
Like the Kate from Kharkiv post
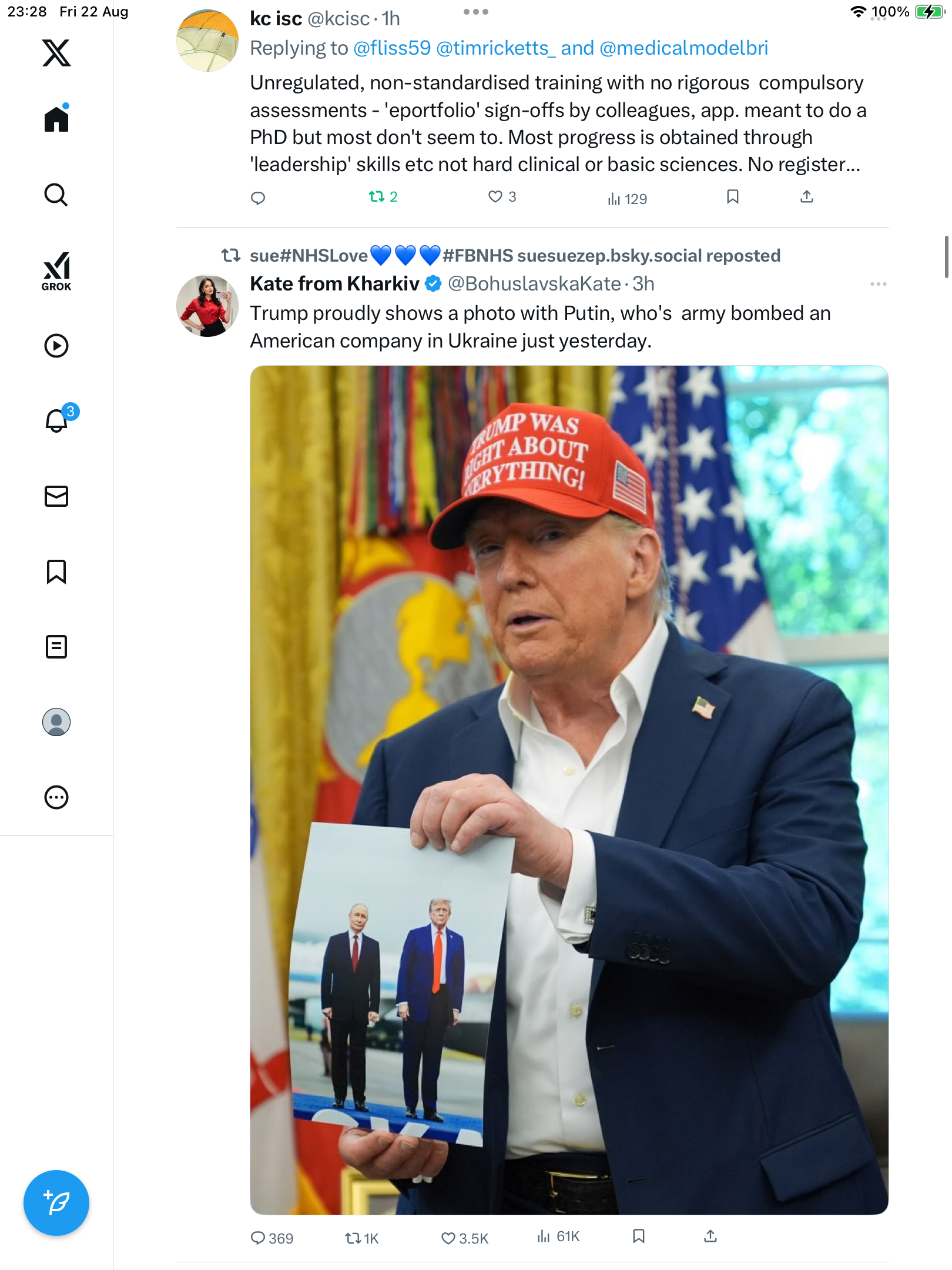click(465, 1238)
